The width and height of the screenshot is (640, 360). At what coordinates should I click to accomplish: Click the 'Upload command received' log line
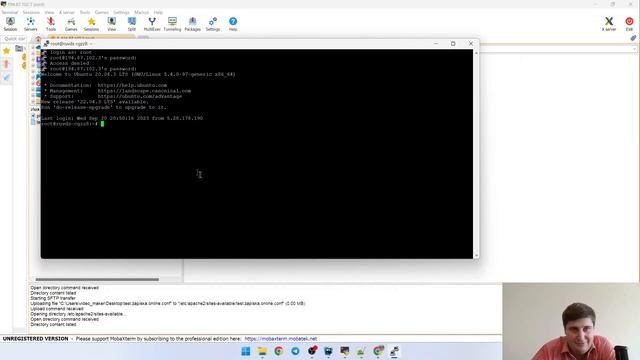coord(57,309)
